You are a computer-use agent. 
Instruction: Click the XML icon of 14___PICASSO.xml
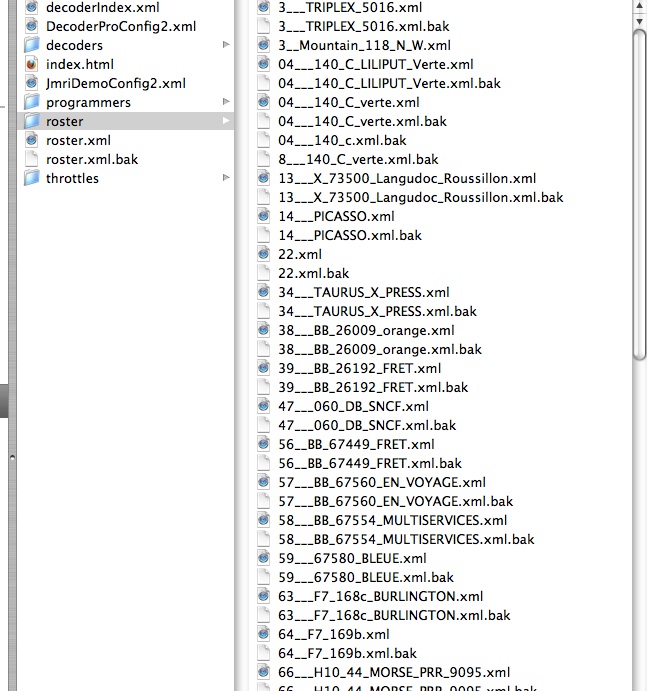click(x=263, y=216)
